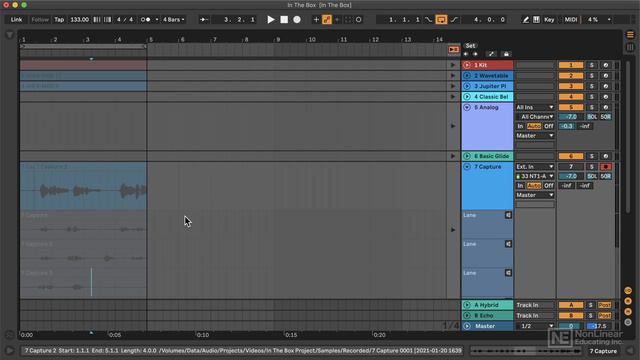Jump to Next Locator arrow
The image size is (640, 360).
pyautogui.click(x=475, y=54)
